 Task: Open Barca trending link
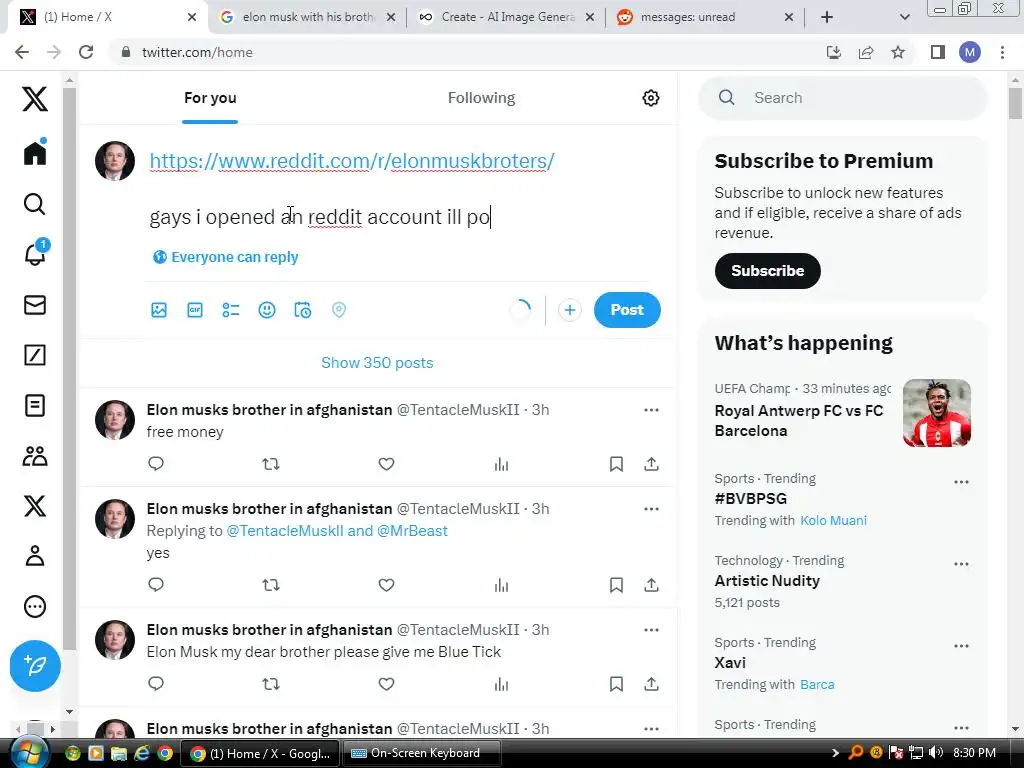817,684
